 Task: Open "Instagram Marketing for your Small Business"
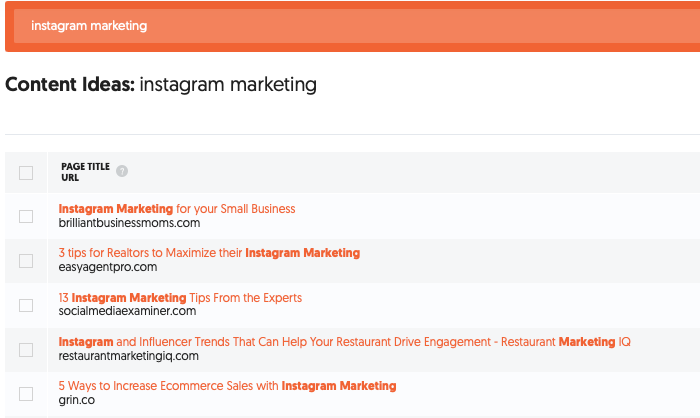tap(177, 209)
